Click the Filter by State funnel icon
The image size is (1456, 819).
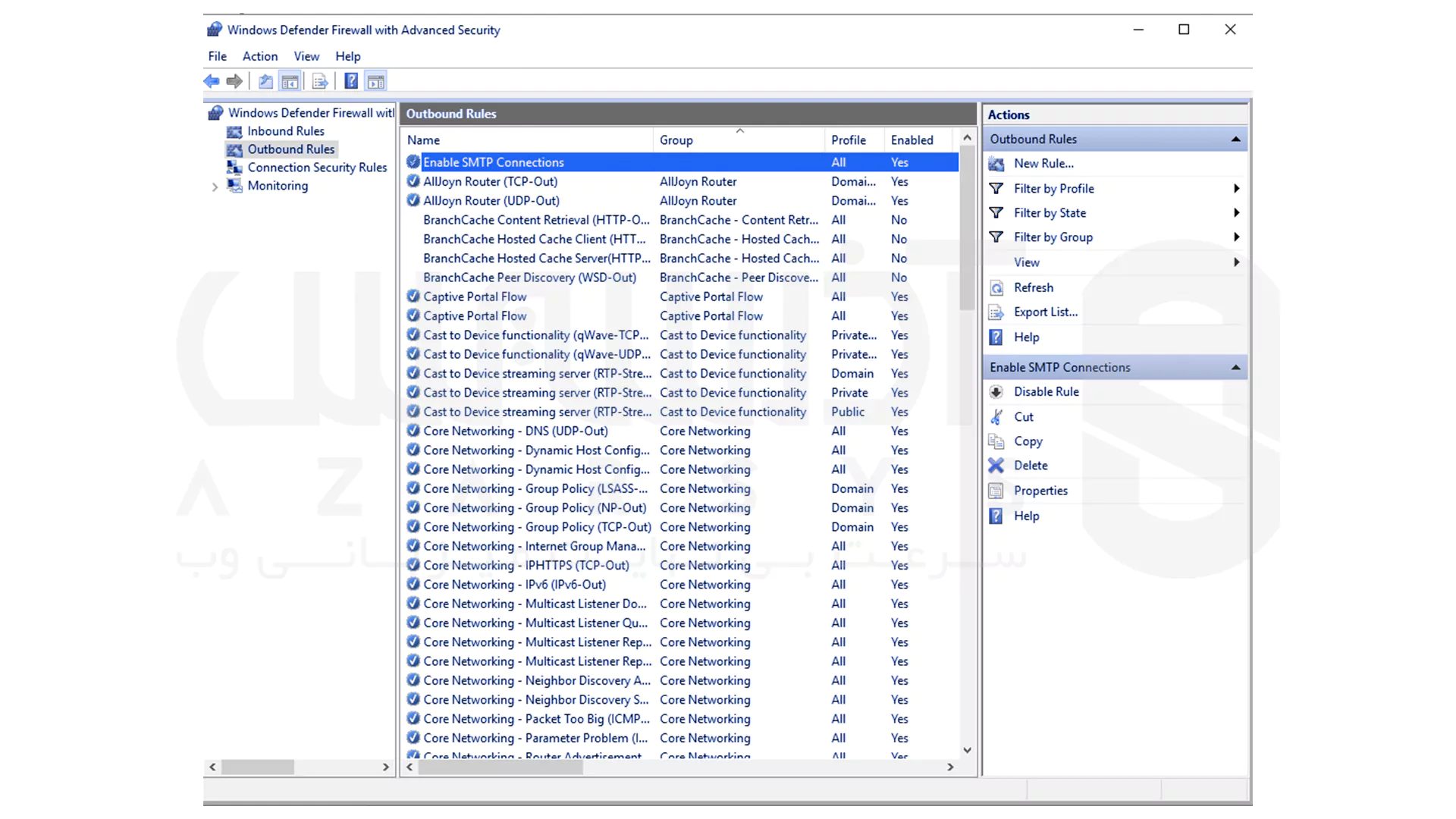996,213
